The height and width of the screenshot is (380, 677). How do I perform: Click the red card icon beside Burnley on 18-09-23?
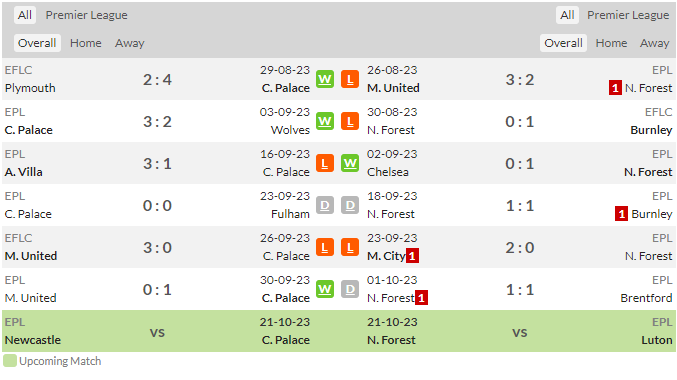(x=621, y=214)
